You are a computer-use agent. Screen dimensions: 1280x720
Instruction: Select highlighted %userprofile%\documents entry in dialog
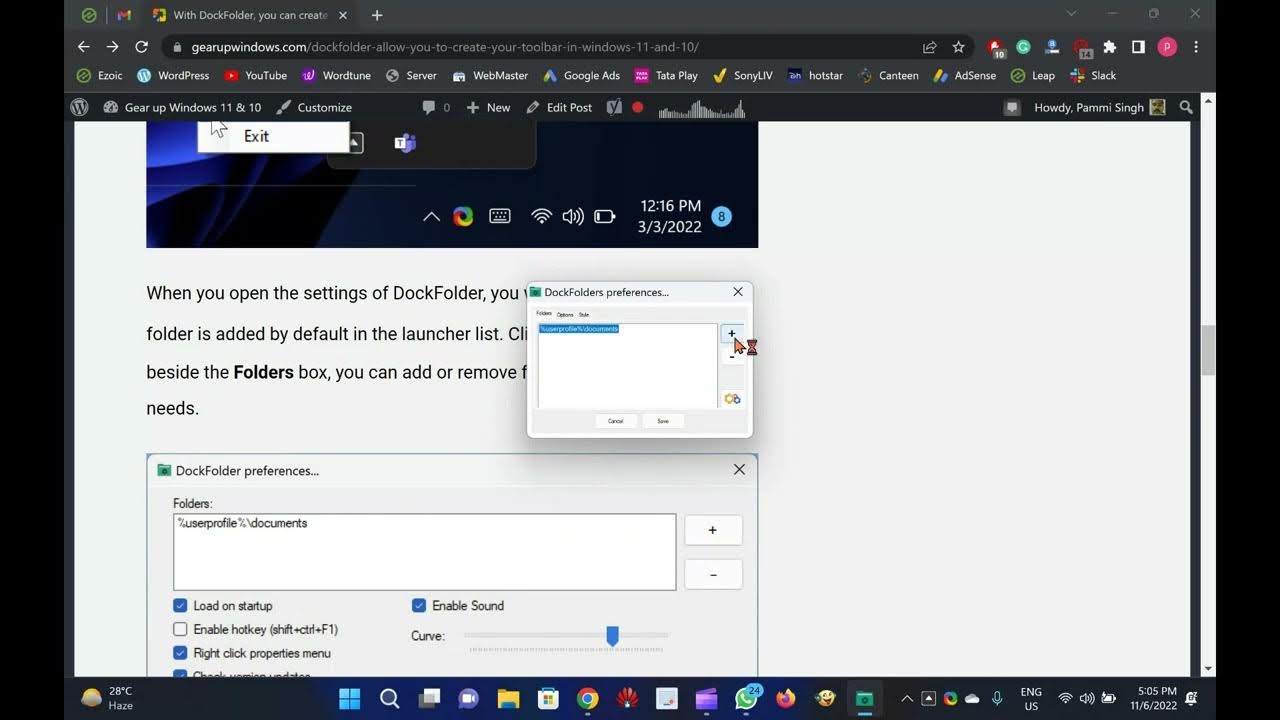pyautogui.click(x=579, y=329)
